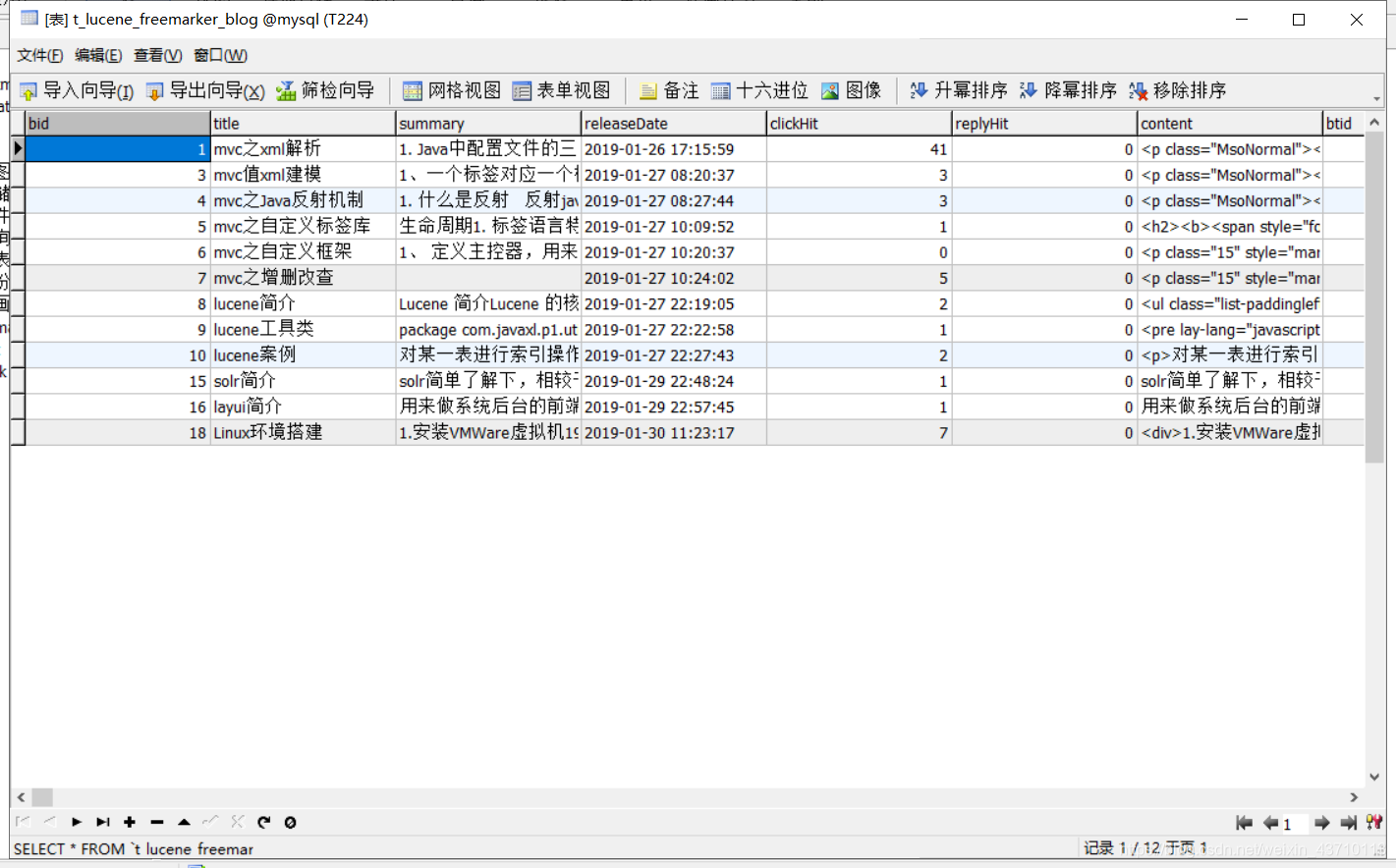Add a new record with plus button
The width and height of the screenshot is (1396, 868).
click(x=130, y=822)
